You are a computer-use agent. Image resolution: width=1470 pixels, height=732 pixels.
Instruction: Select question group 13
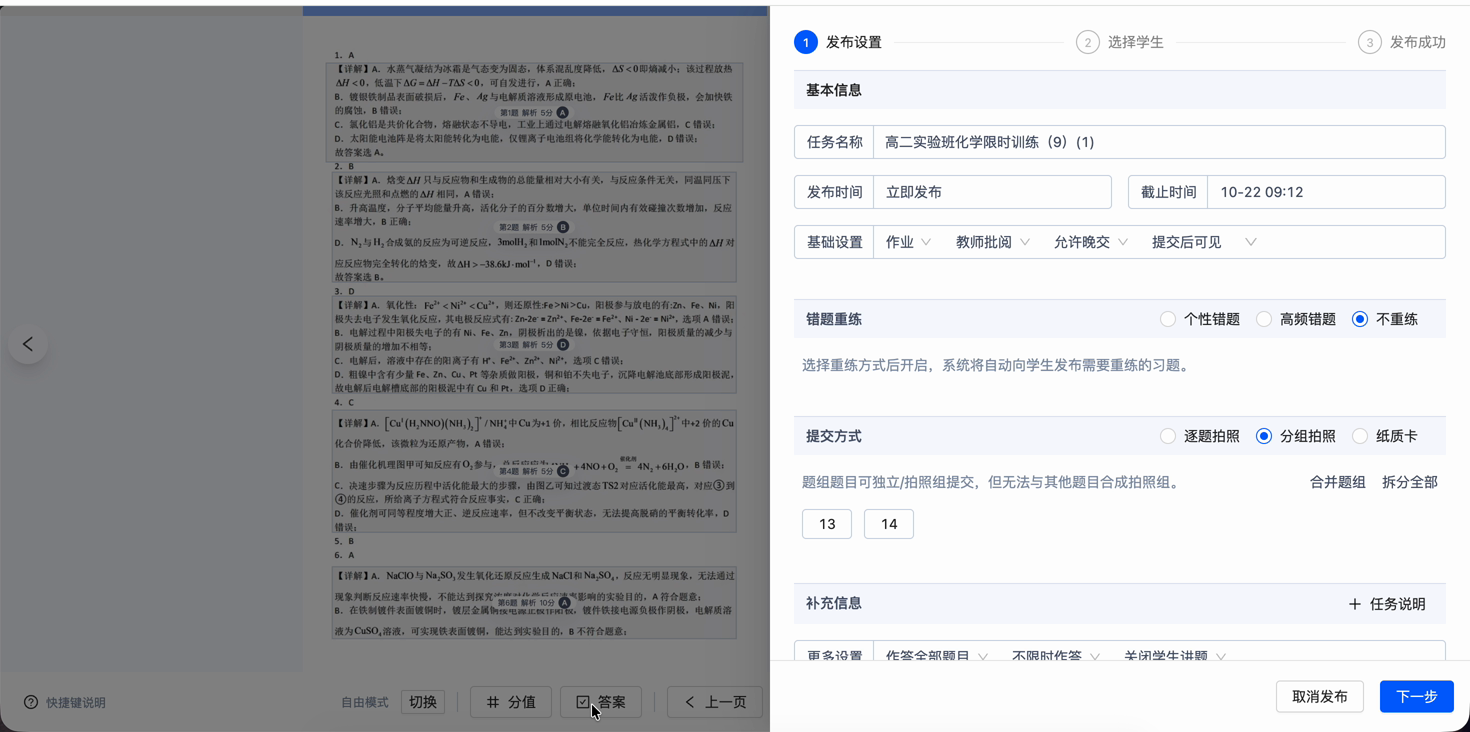tap(827, 524)
